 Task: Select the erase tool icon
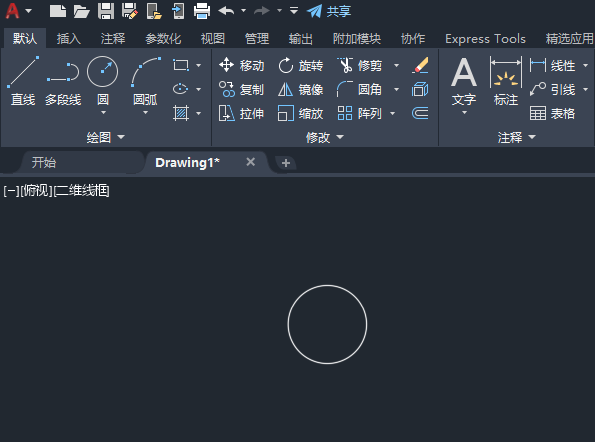(420, 66)
